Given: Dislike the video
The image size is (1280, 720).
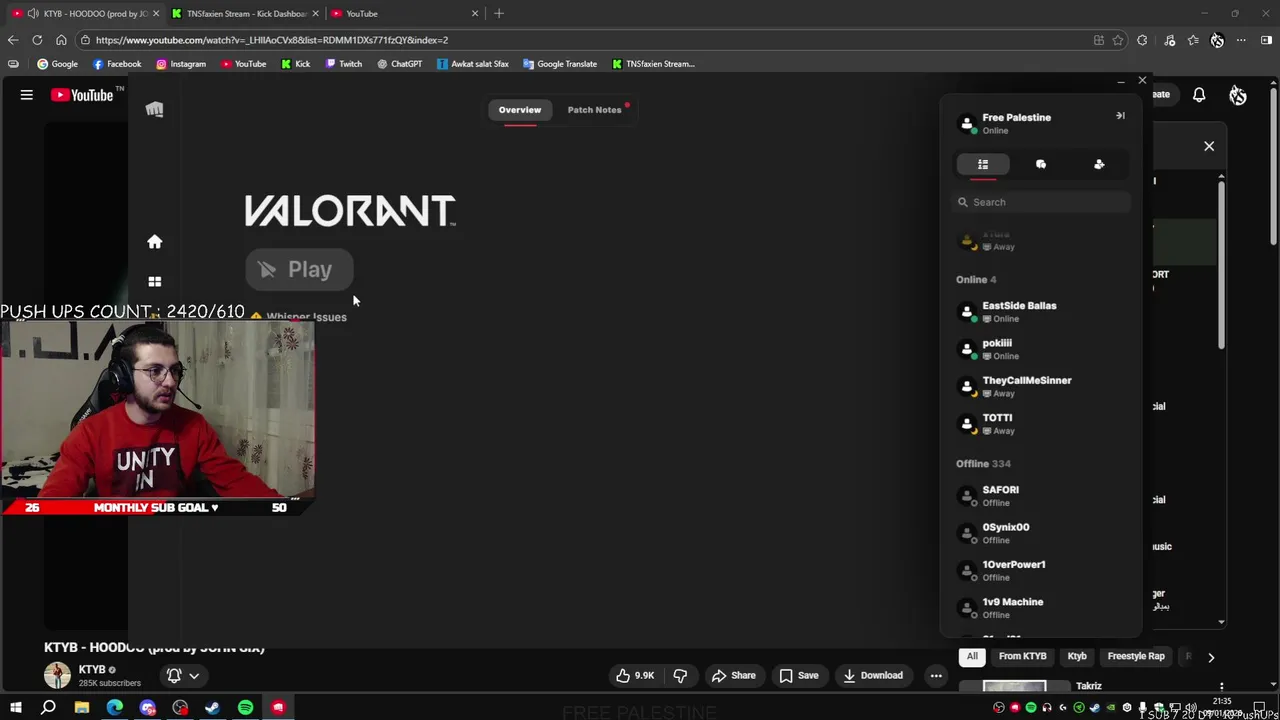Looking at the screenshot, I should point(680,676).
